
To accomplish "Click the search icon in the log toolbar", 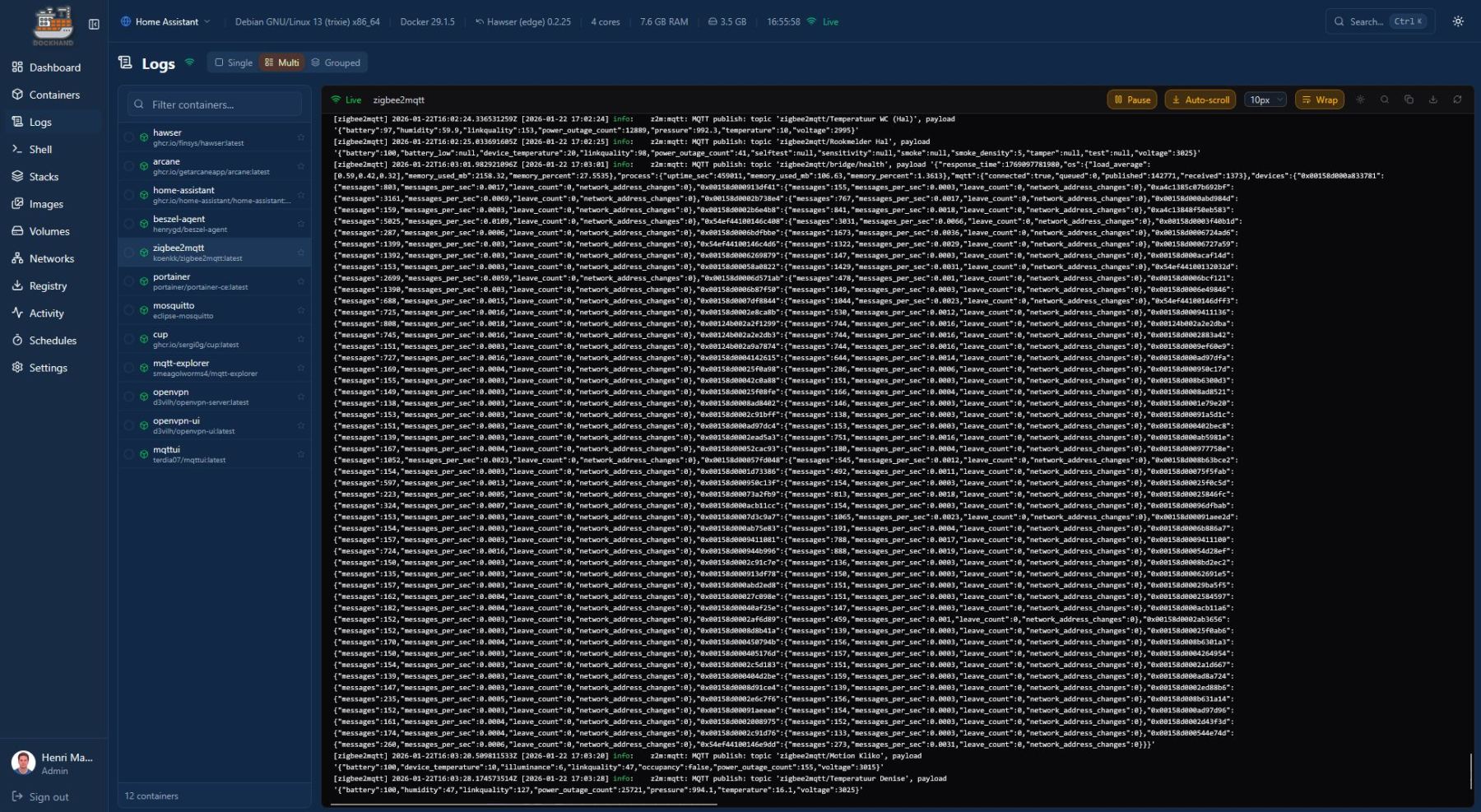I will (x=1385, y=100).
